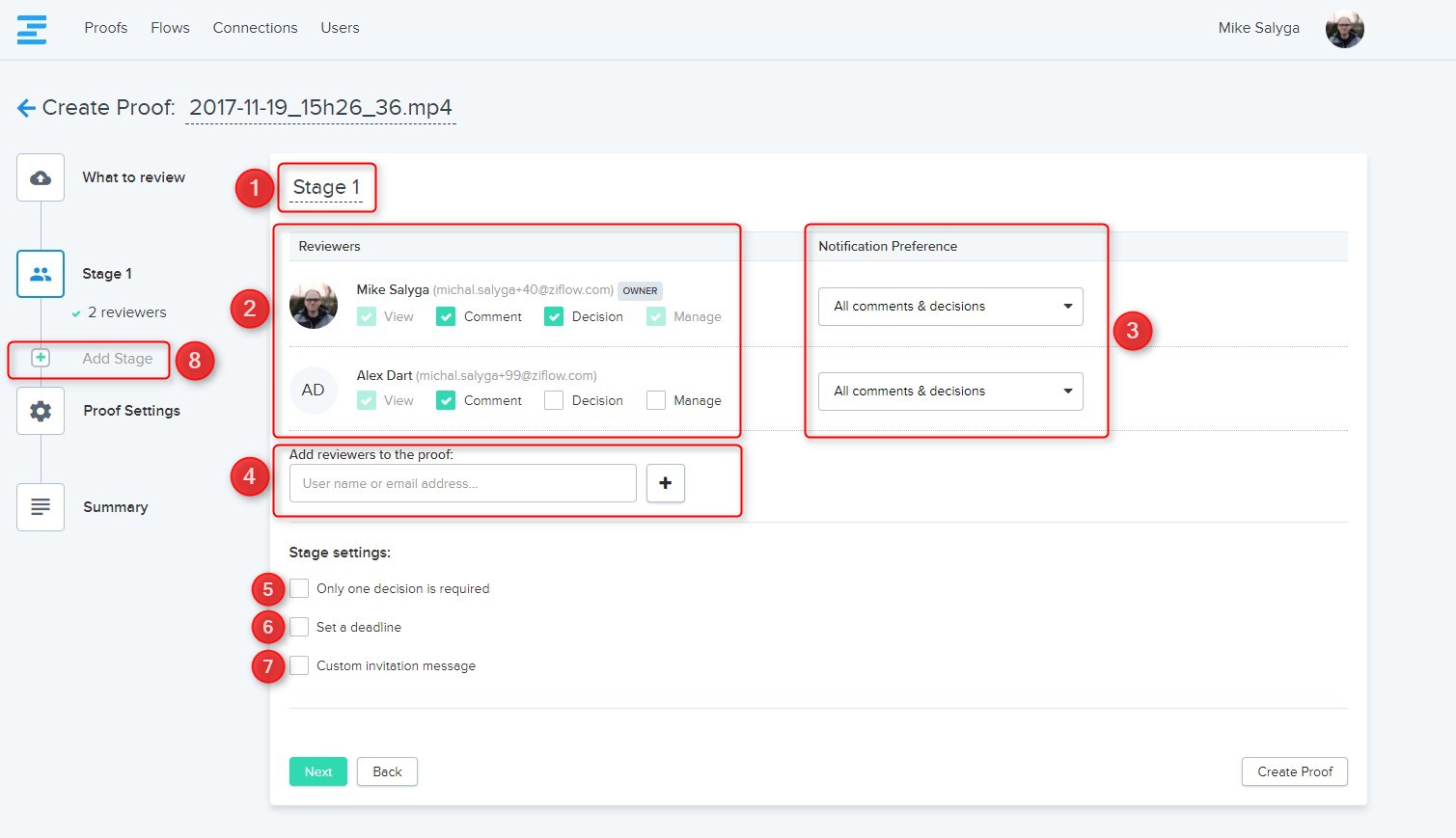This screenshot has height=838, width=1456.
Task: Open the Flows menu
Action: pyautogui.click(x=170, y=28)
